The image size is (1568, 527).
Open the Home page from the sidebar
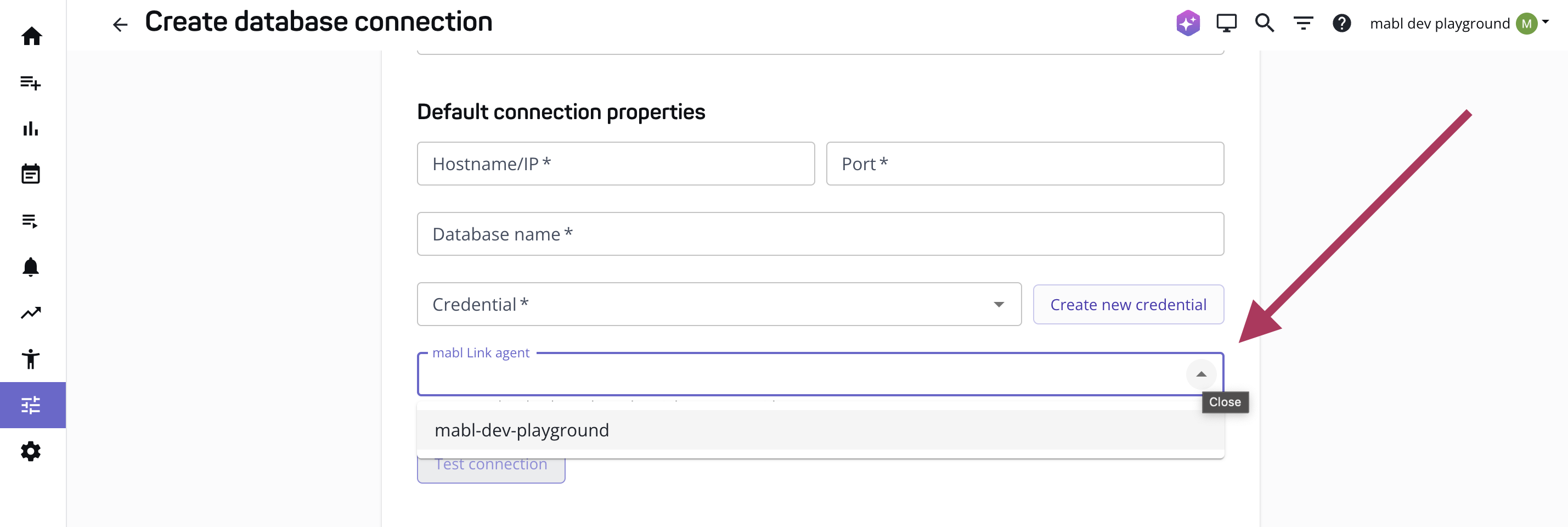tap(31, 37)
